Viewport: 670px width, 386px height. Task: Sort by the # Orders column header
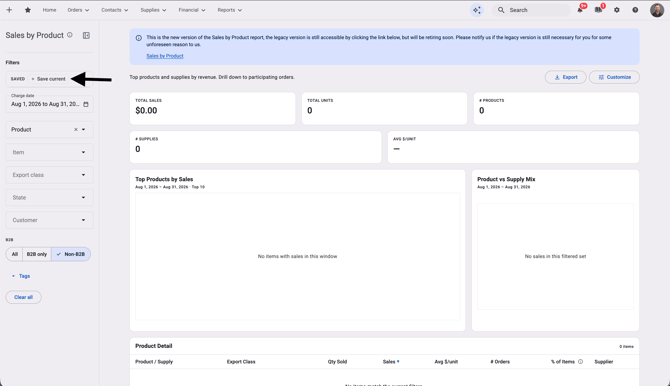500,362
